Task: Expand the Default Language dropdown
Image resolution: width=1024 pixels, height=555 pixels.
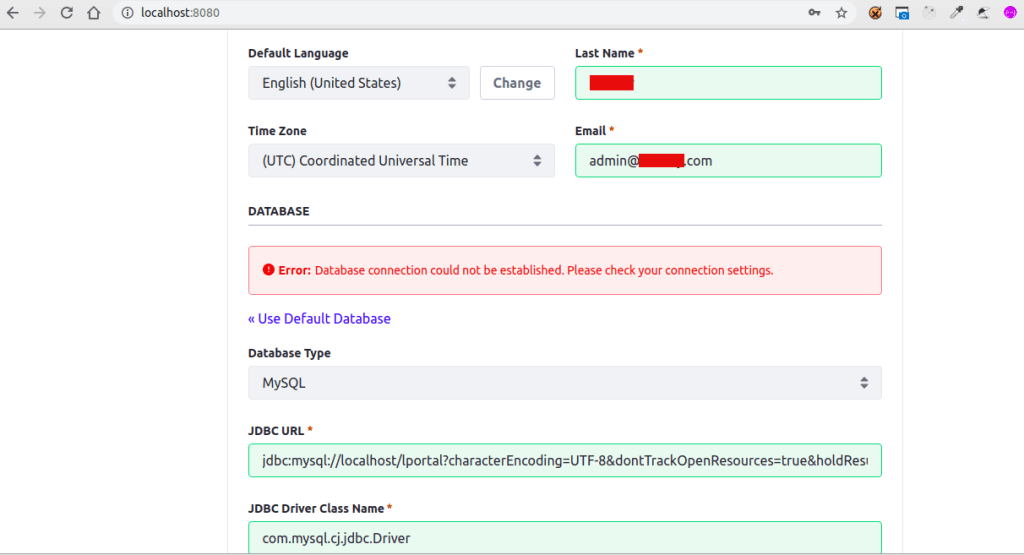Action: (358, 83)
